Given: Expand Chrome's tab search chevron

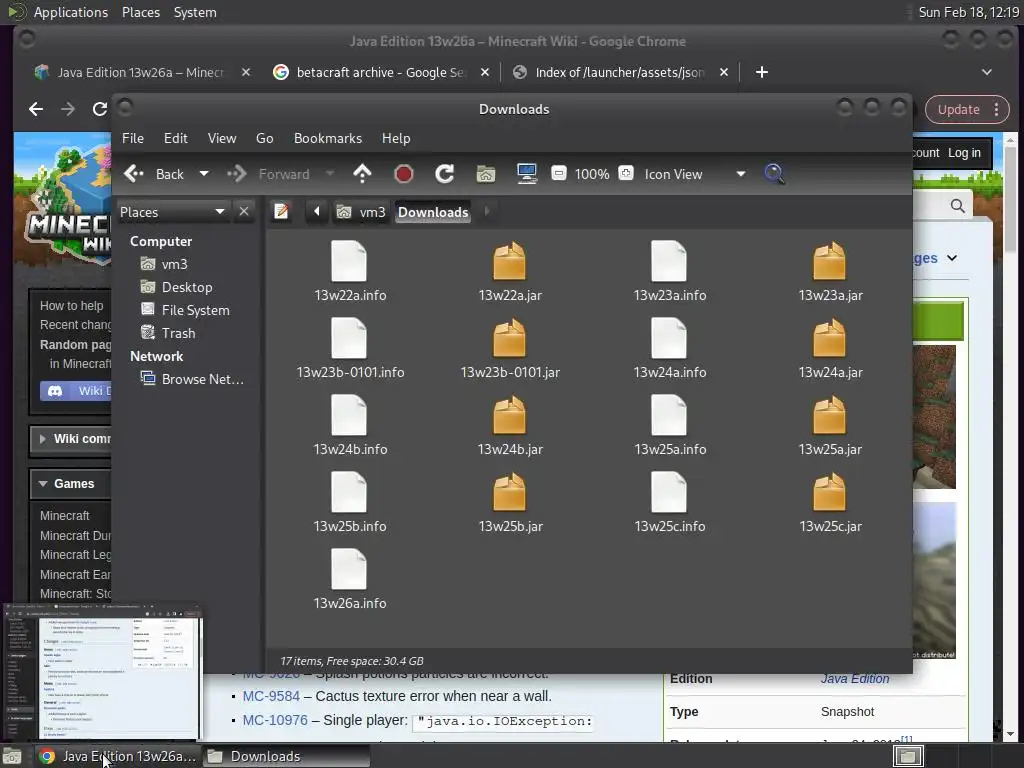Looking at the screenshot, I should [x=987, y=72].
